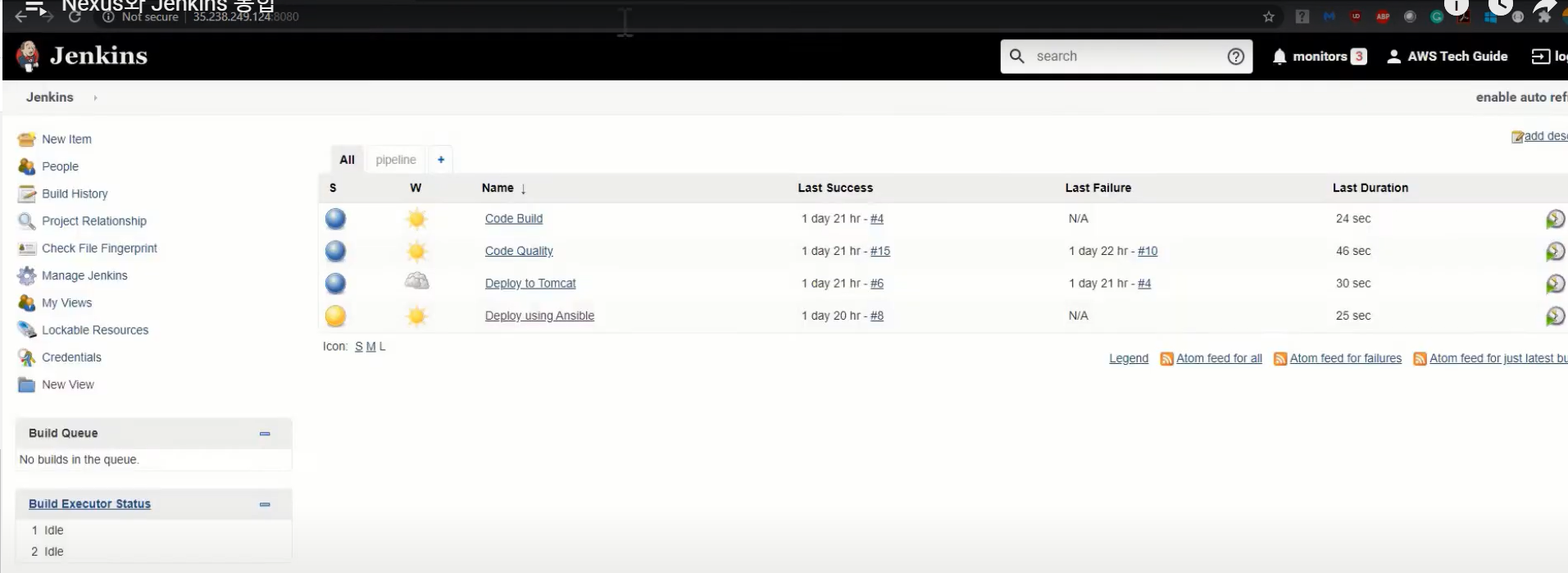Sort jobs by the Name column
Image resolution: width=1568 pixels, height=573 pixels.
click(503, 188)
